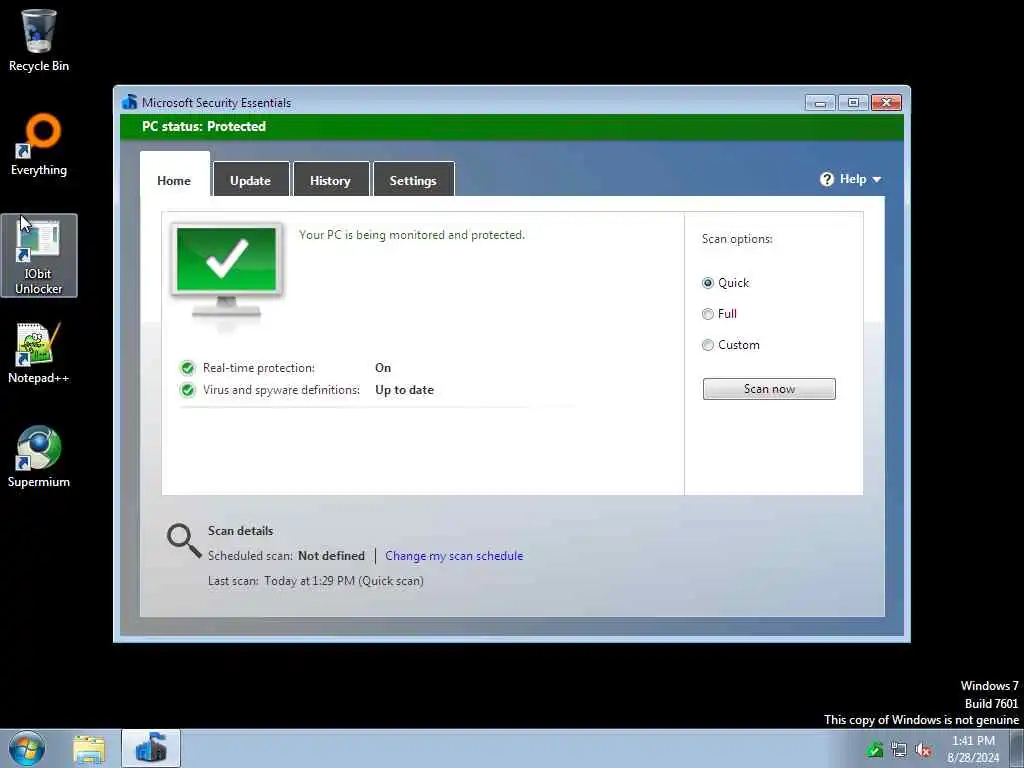The image size is (1024, 768).
Task: Click the Microsoft Security Essentials title bar icon
Action: tap(130, 103)
